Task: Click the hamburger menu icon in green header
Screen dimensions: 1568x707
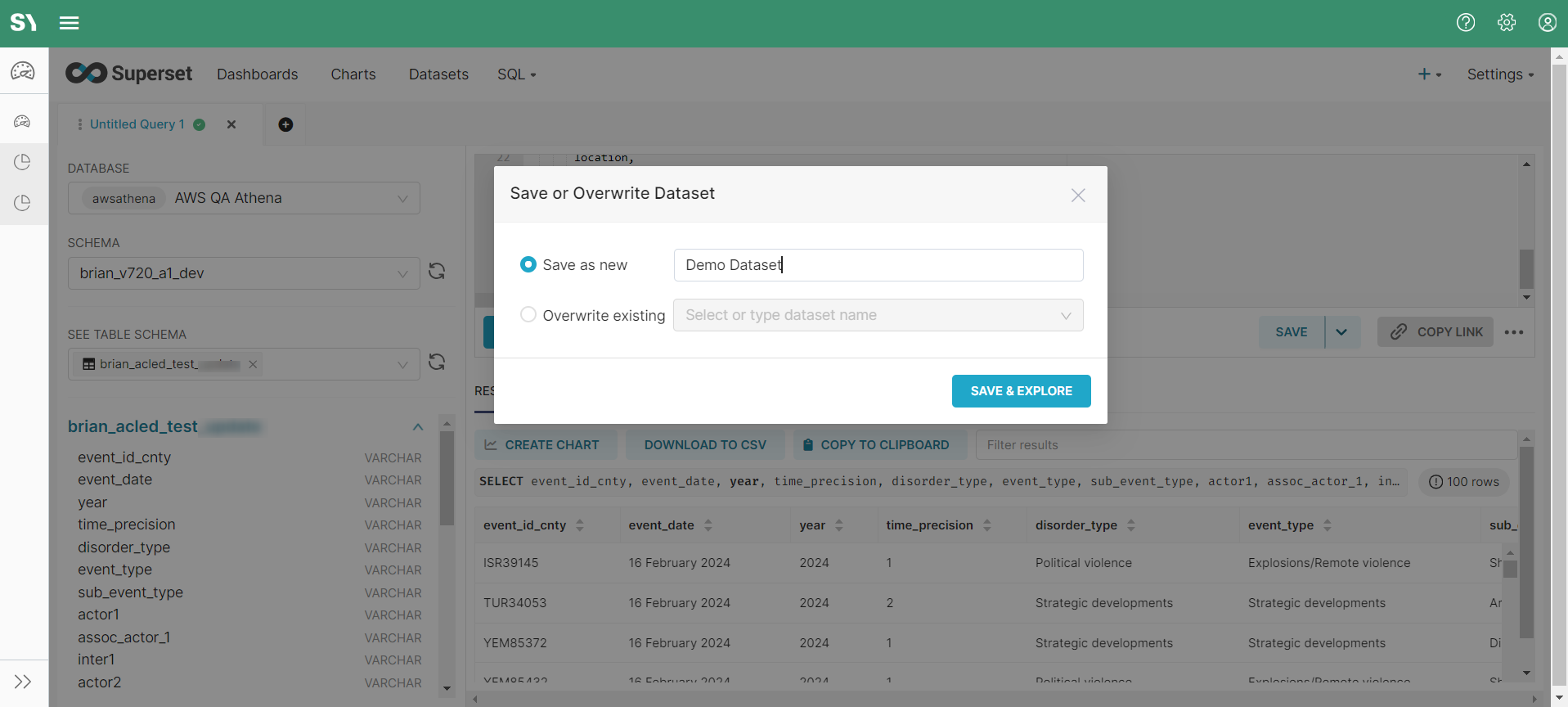Action: tap(70, 23)
